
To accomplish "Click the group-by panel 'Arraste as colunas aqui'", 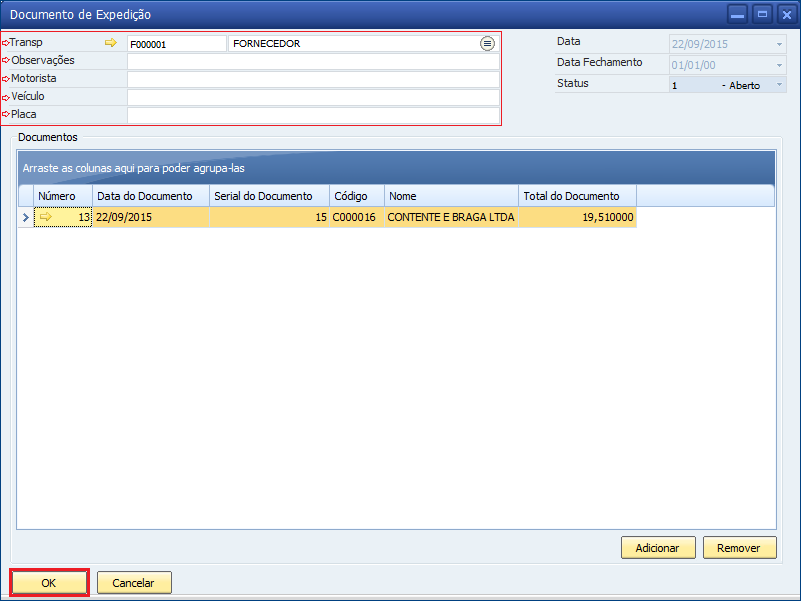I will (396, 168).
